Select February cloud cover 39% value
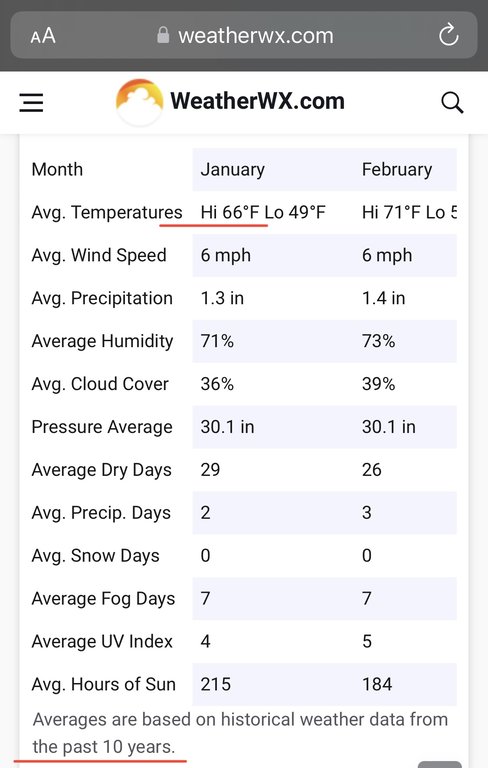This screenshot has height=768, width=488. (378, 384)
